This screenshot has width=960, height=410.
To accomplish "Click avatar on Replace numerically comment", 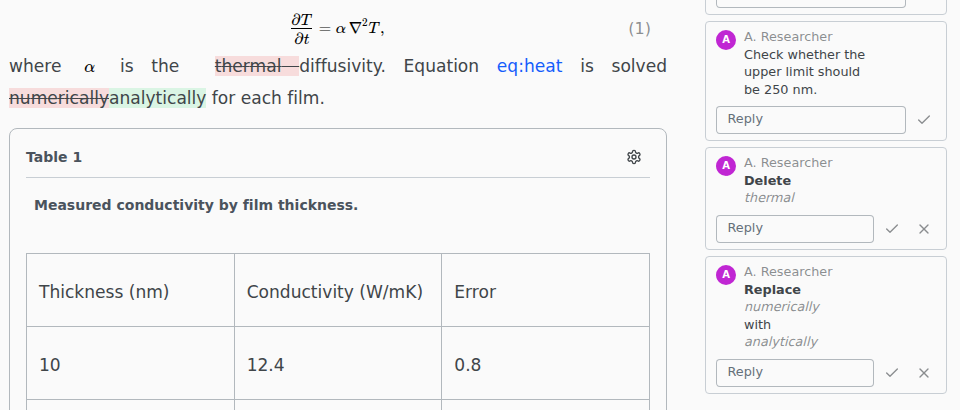I will click(x=726, y=275).
